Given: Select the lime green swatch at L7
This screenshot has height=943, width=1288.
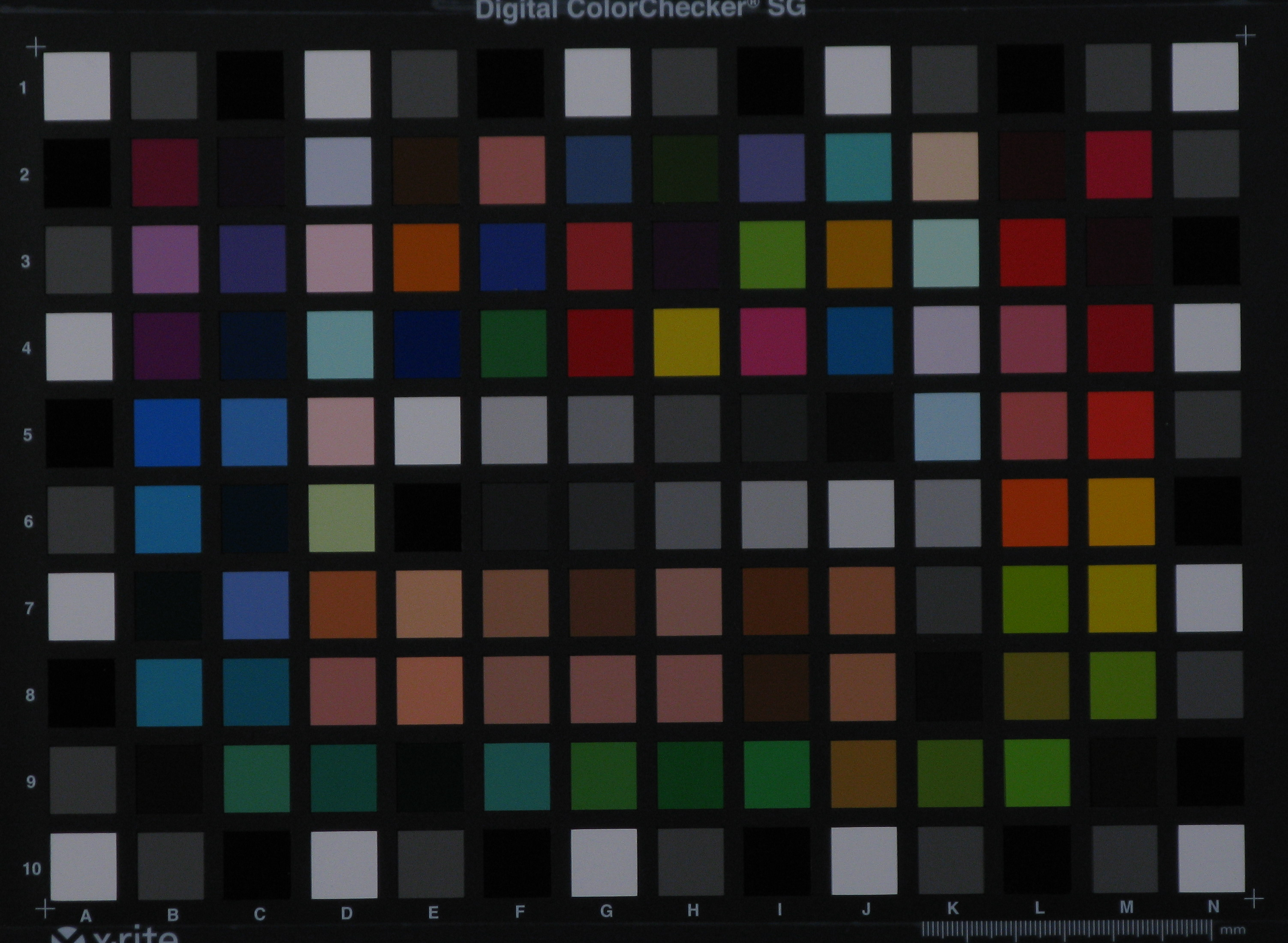Looking at the screenshot, I should [1035, 599].
